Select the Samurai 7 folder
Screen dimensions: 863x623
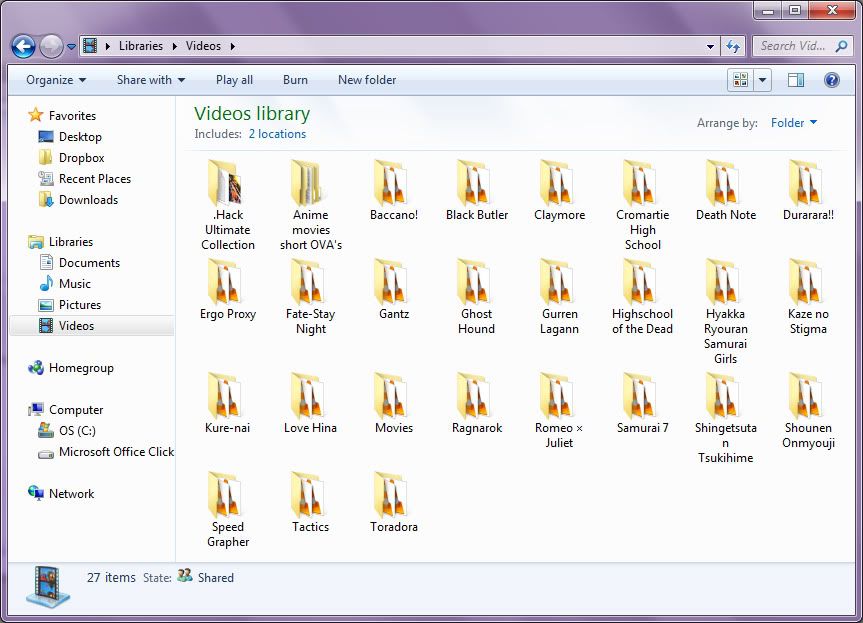[x=642, y=403]
